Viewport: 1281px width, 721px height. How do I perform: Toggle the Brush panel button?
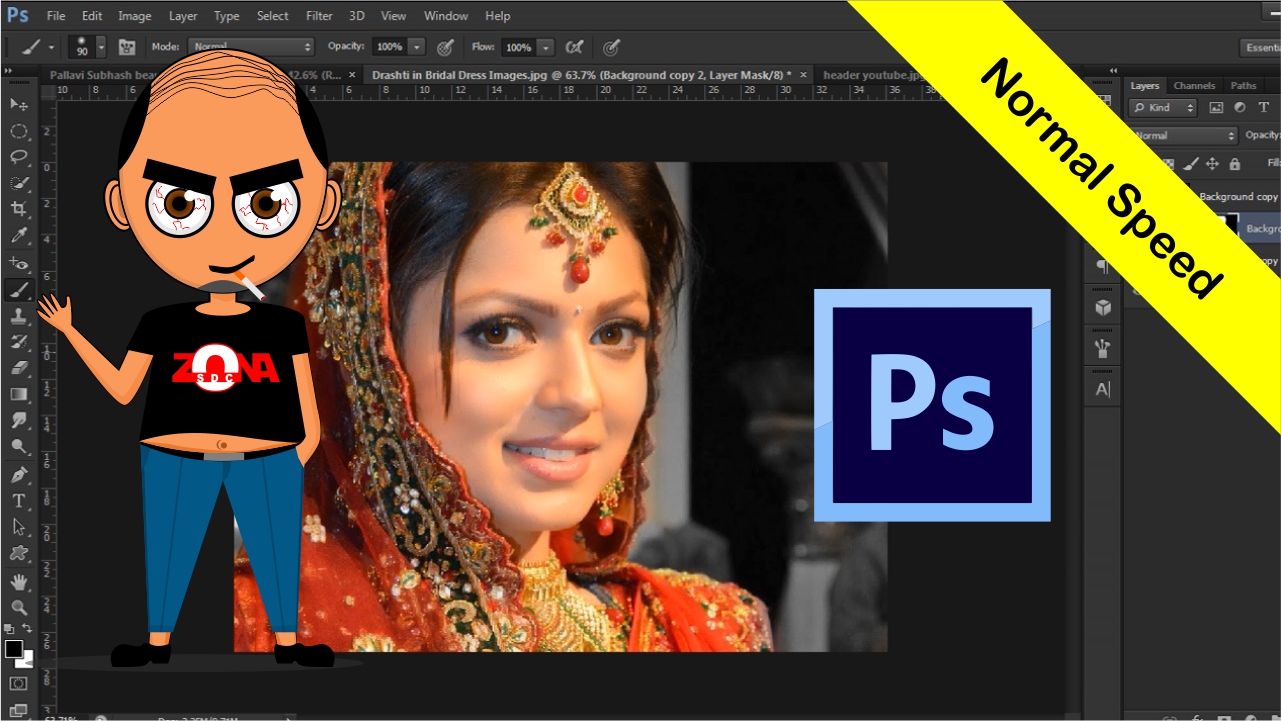click(x=127, y=47)
